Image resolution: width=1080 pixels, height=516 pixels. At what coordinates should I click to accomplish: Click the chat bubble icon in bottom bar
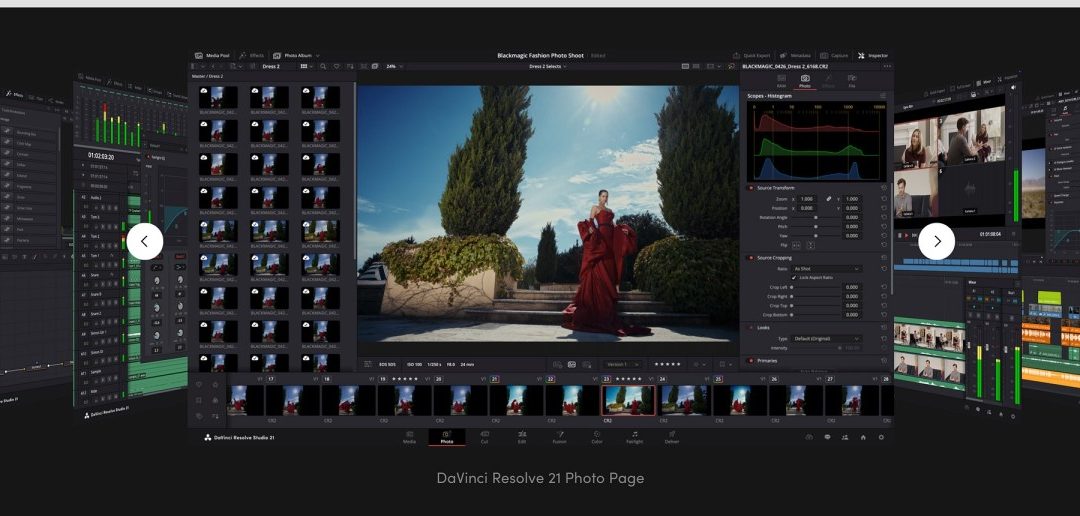point(827,437)
